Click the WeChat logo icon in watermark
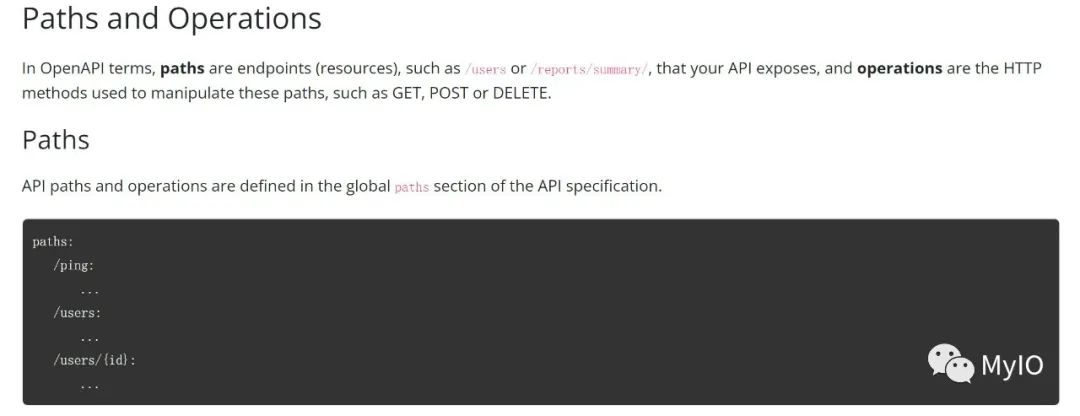1080x416 pixels. 950,364
